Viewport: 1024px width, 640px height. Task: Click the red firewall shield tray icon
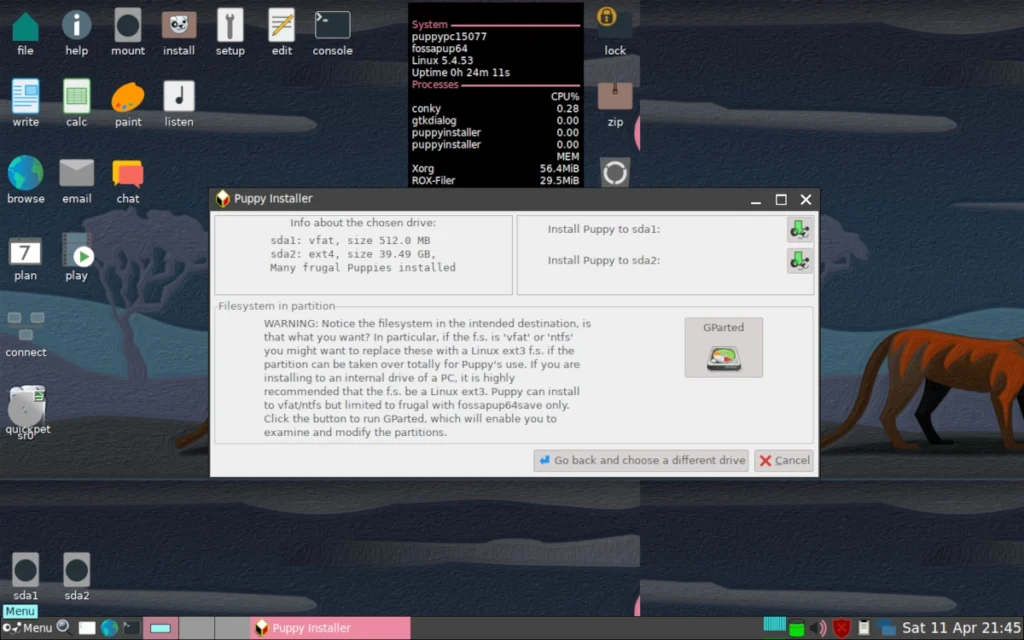tap(841, 628)
